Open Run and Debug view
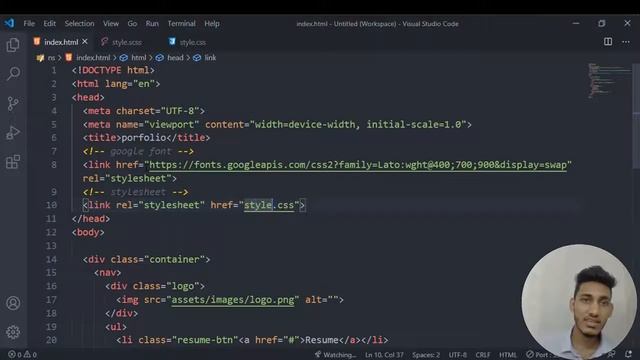This screenshot has height=360, width=640. pos(13,133)
